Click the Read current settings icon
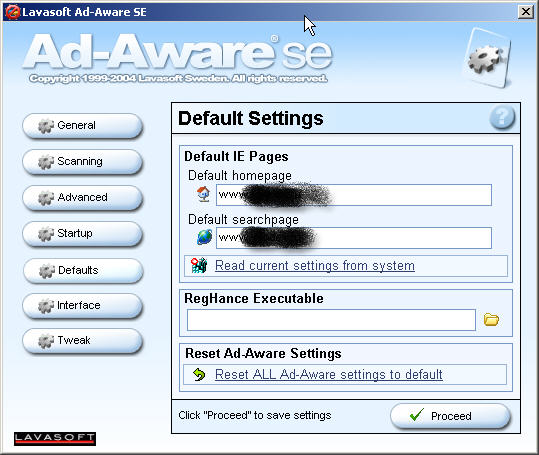 click(x=199, y=265)
